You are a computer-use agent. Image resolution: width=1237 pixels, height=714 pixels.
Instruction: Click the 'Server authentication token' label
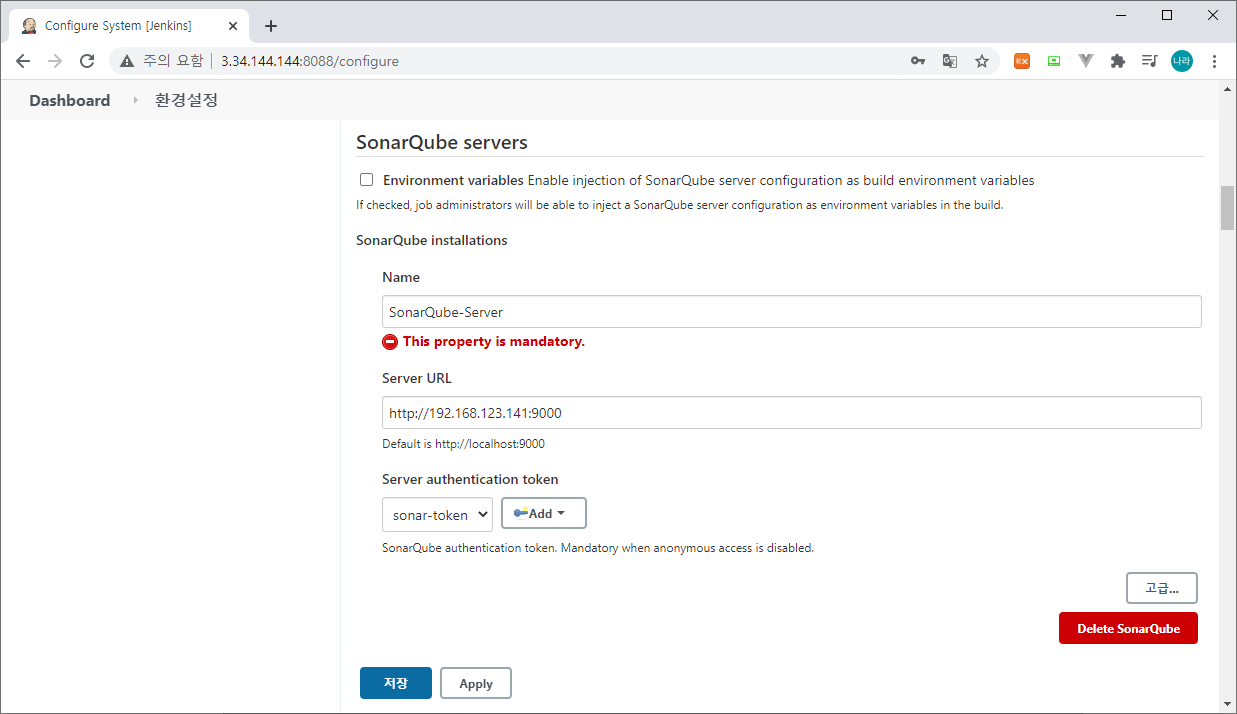(470, 479)
